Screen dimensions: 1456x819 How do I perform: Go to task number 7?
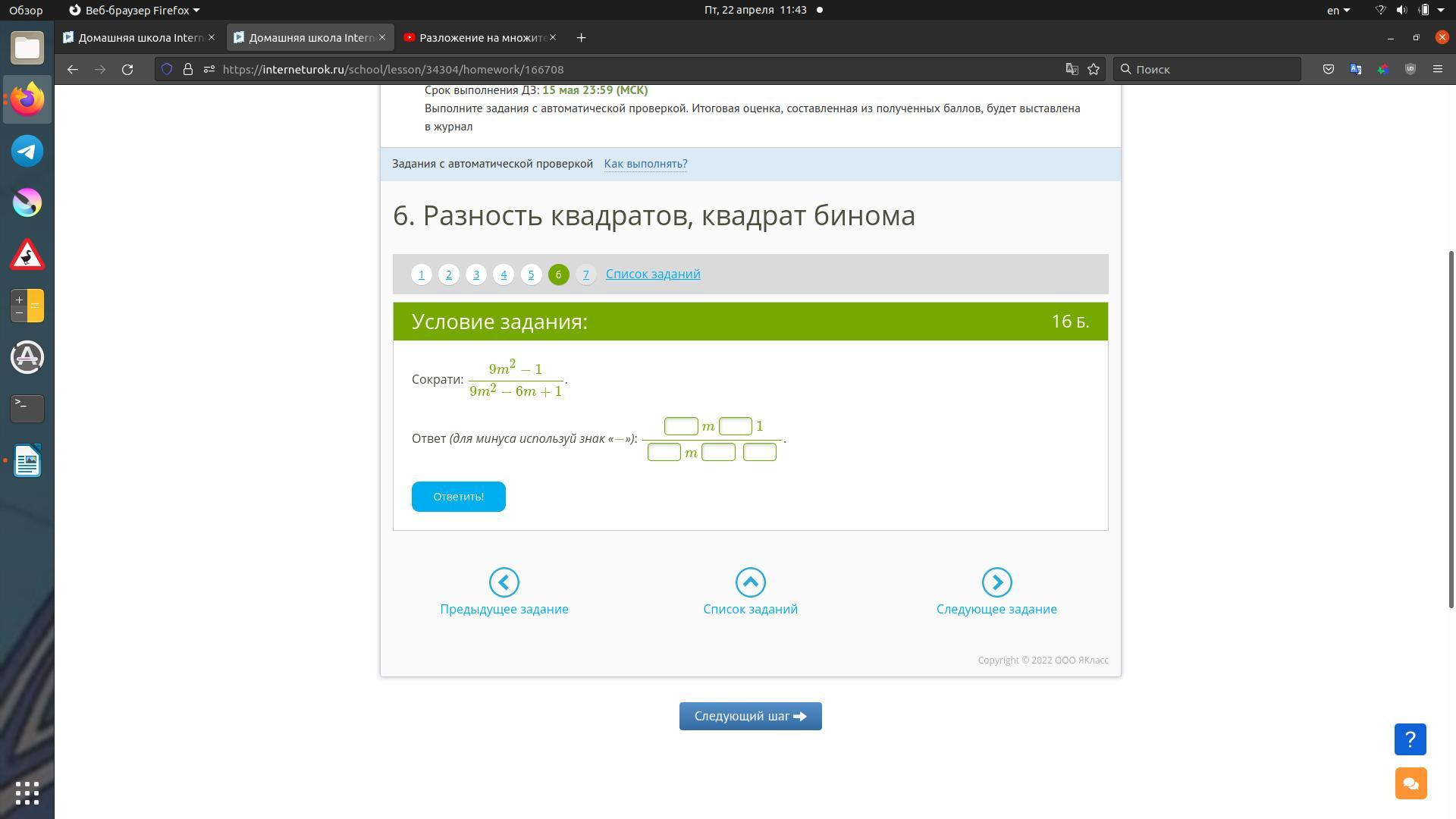(585, 275)
